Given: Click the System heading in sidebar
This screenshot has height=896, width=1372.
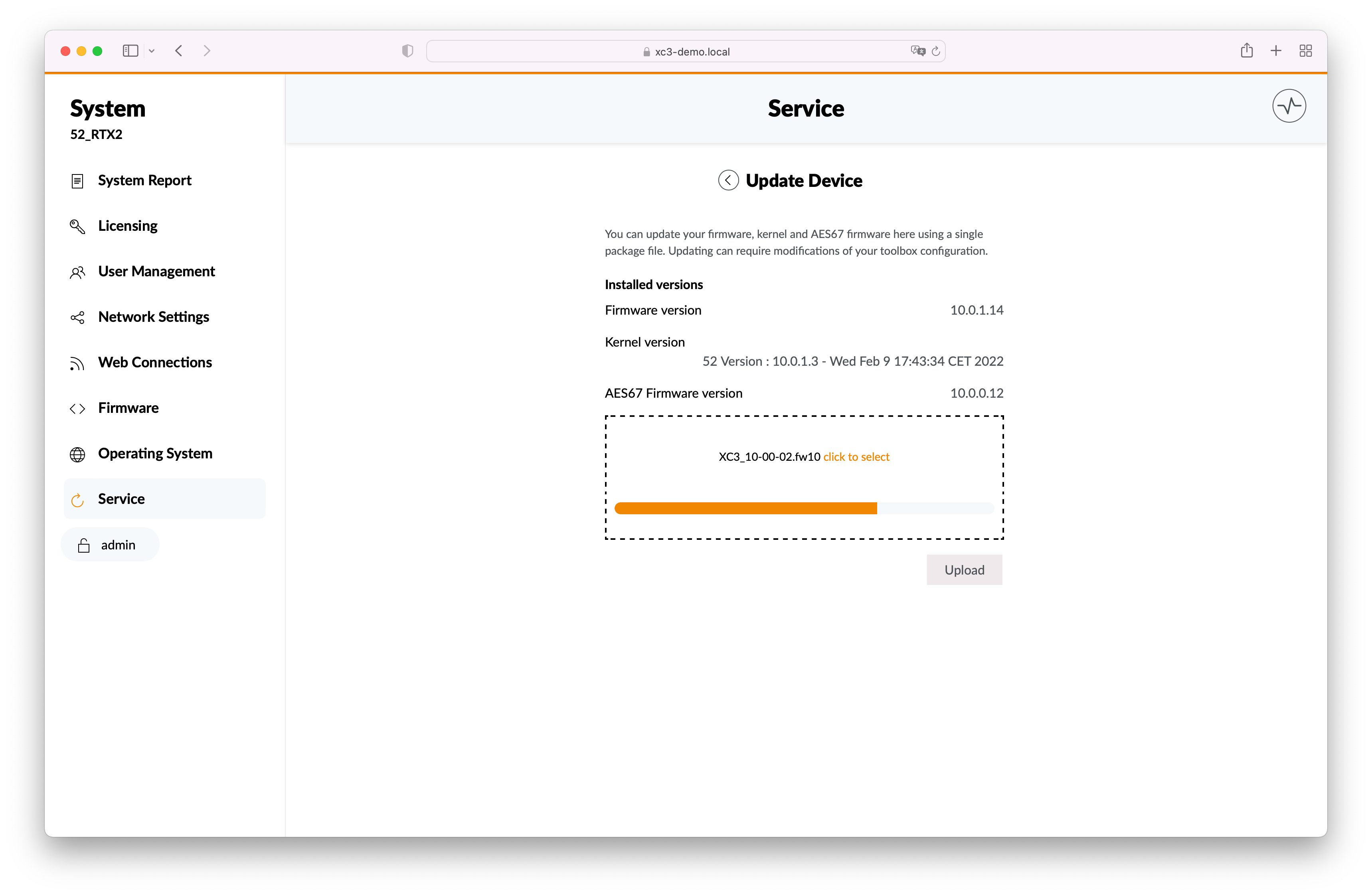Looking at the screenshot, I should point(108,109).
